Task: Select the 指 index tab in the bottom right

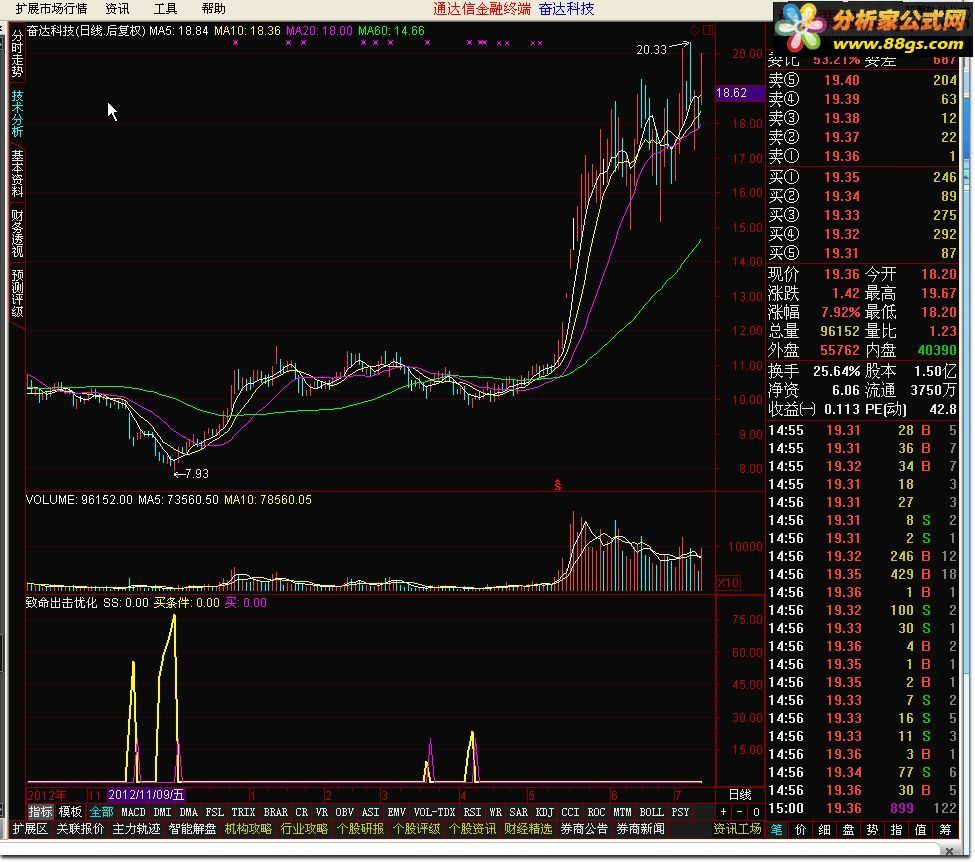Action: tap(896, 829)
